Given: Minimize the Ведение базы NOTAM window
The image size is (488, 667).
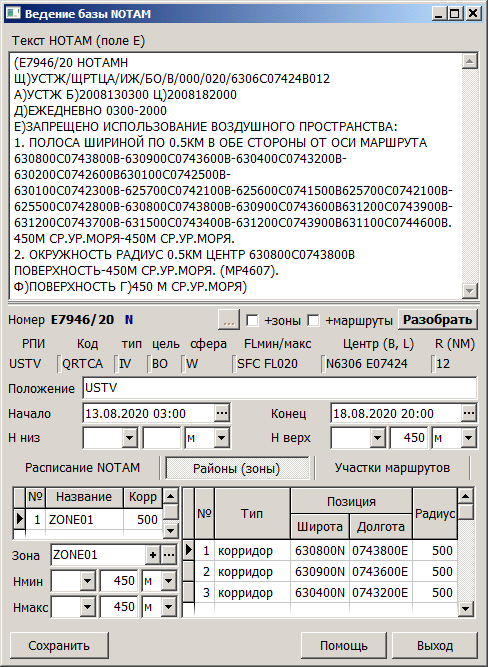Looking at the screenshot, I should pyautogui.click(x=439, y=14).
